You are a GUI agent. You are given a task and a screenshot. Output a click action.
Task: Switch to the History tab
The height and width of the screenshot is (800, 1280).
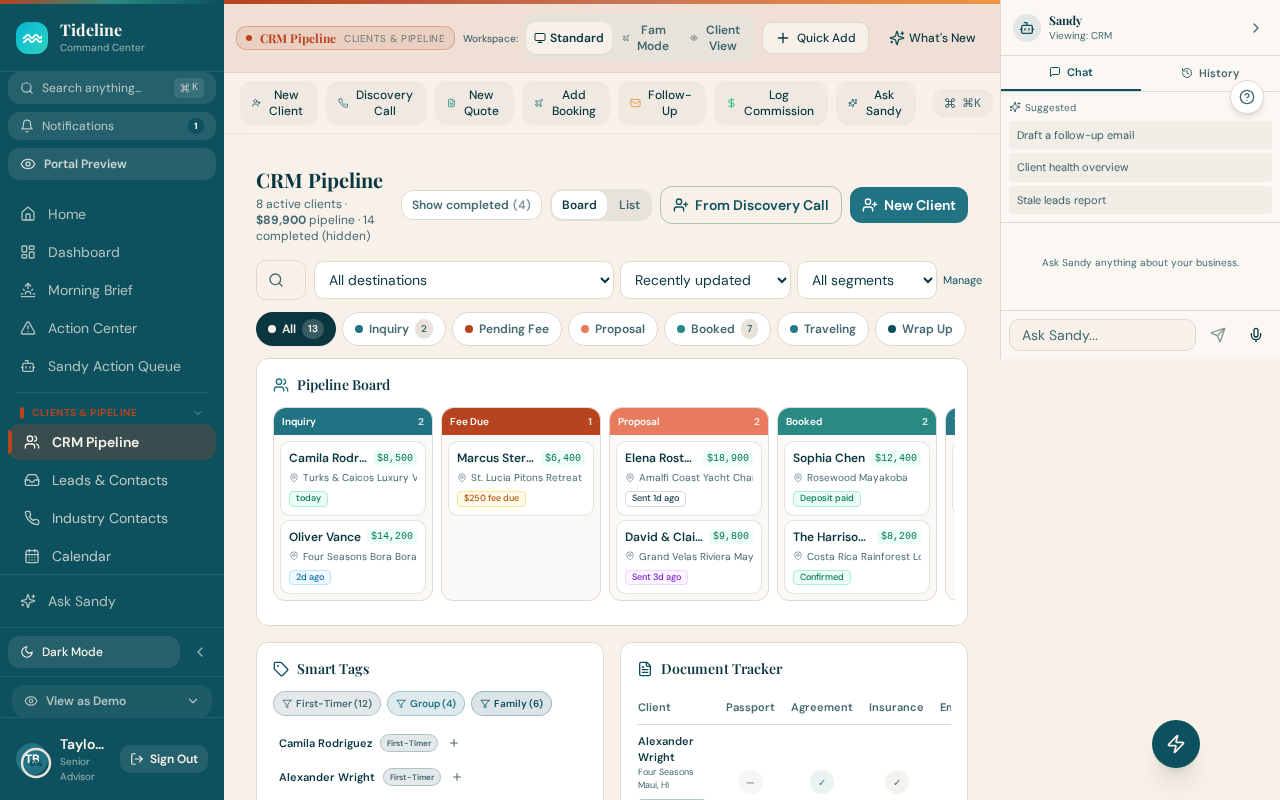tap(1210, 73)
